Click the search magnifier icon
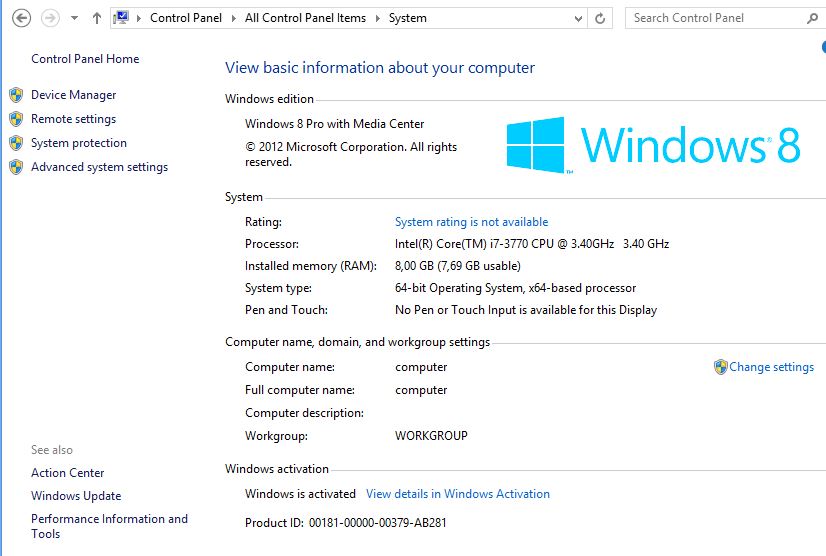This screenshot has height=556, width=826. pyautogui.click(x=812, y=18)
